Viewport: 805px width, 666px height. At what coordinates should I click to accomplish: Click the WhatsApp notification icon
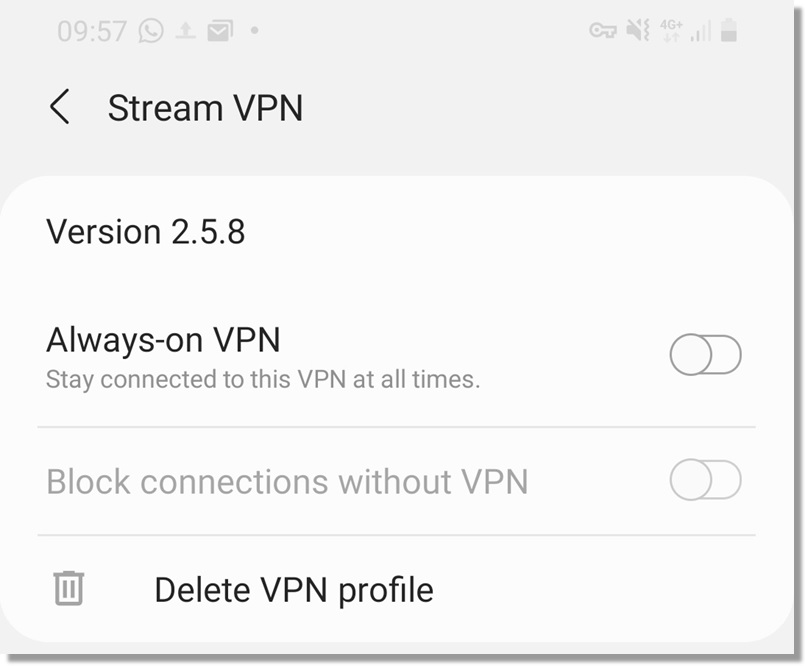pos(151,31)
